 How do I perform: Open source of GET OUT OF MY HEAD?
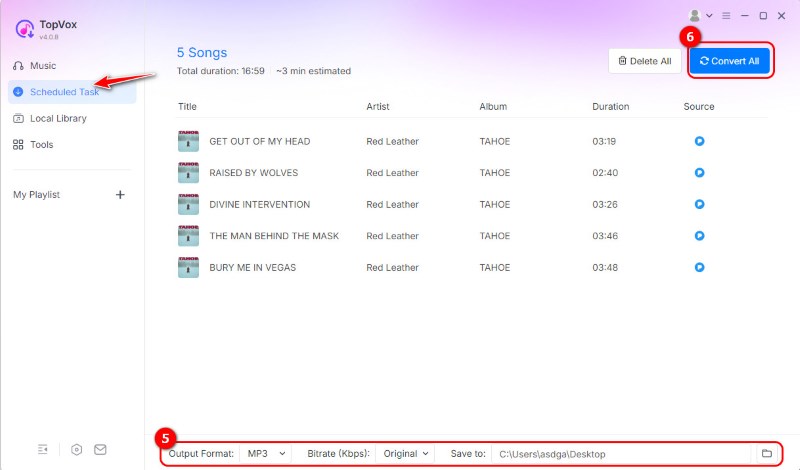[x=699, y=141]
